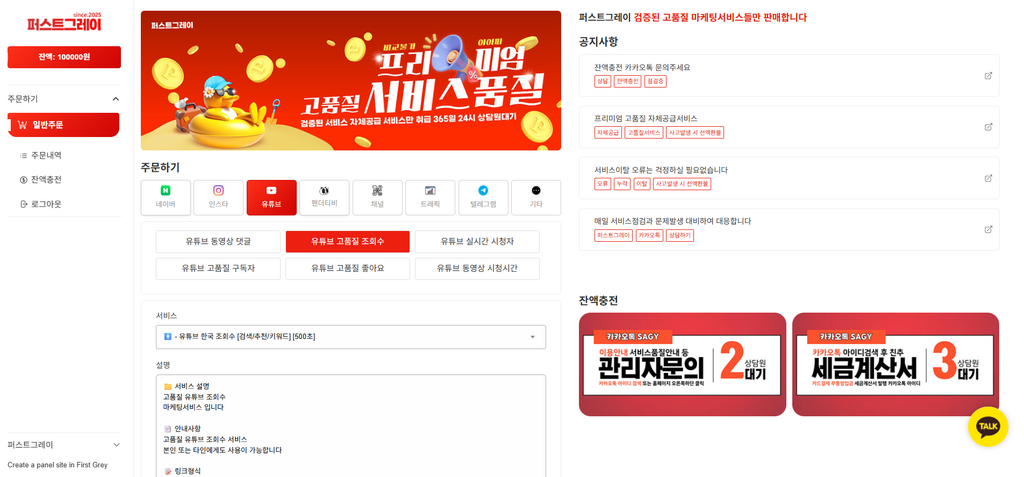Click the 프리미엄 서비스품질 promotional banner
This screenshot has height=477, width=1024.
tap(351, 80)
